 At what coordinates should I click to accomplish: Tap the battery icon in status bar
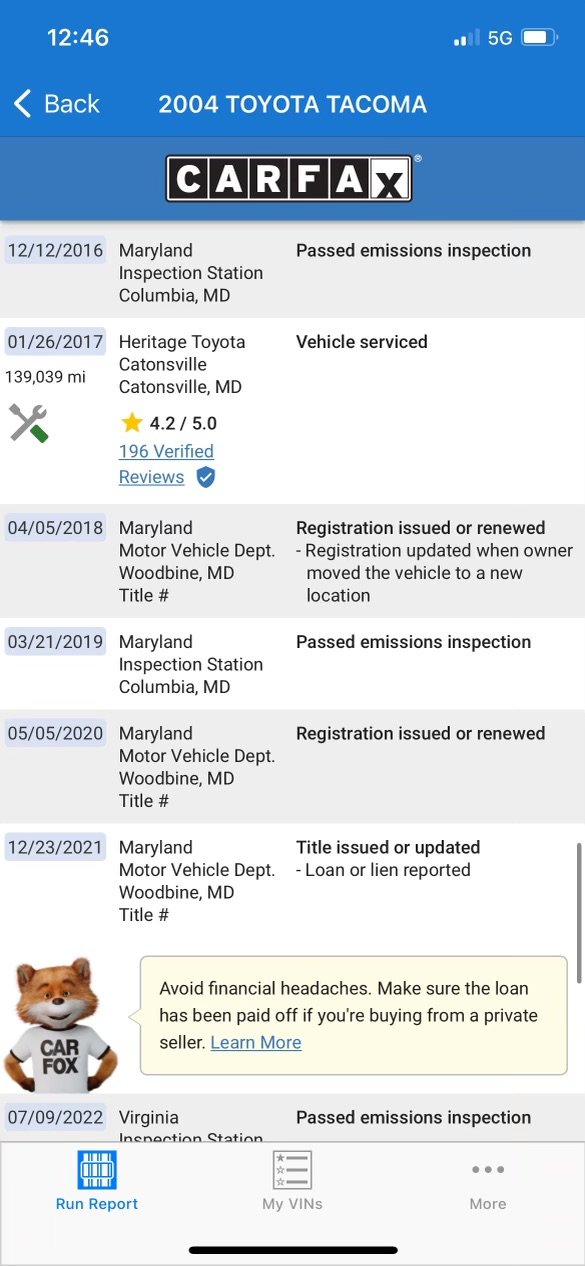539,38
